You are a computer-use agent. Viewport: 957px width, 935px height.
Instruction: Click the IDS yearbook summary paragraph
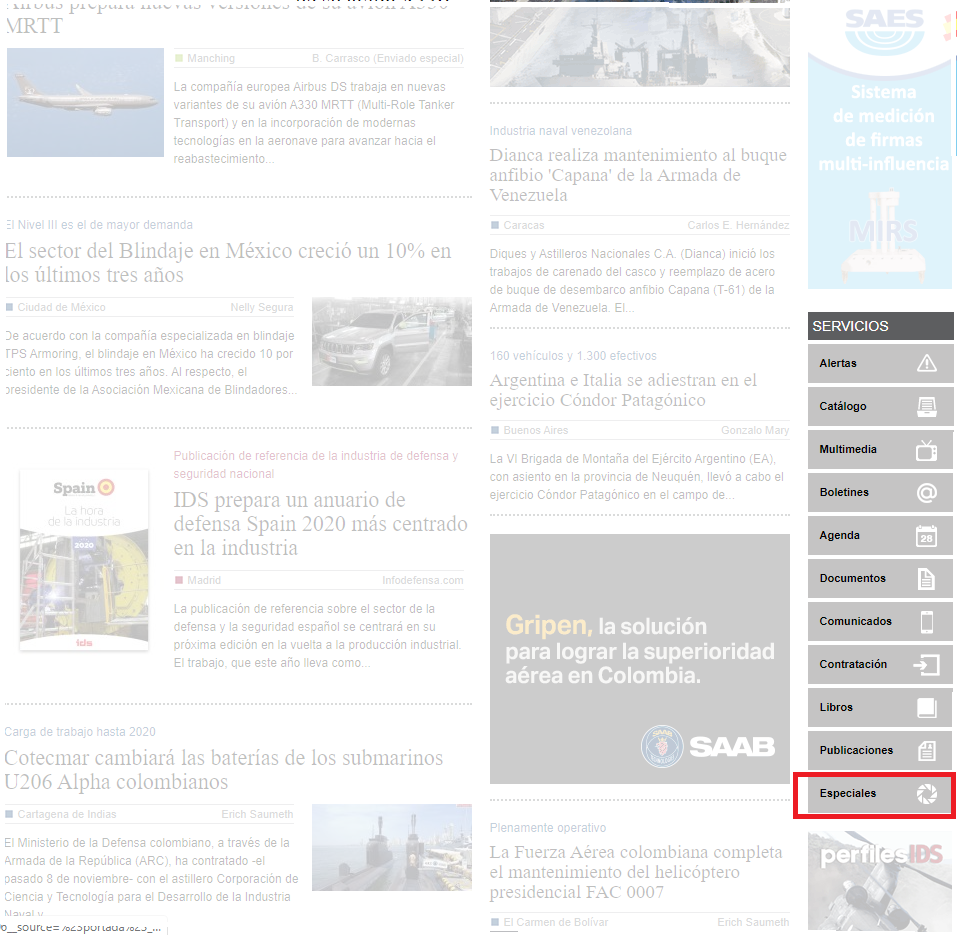point(317,636)
